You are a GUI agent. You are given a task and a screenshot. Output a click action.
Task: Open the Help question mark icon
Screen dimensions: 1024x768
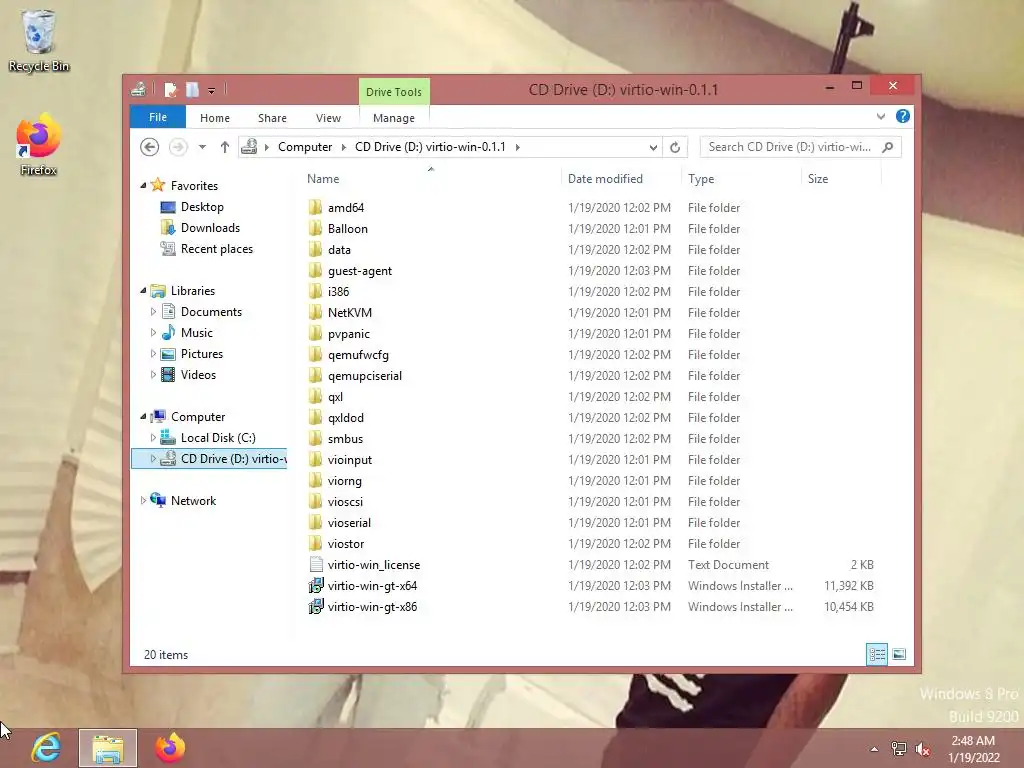pos(903,116)
